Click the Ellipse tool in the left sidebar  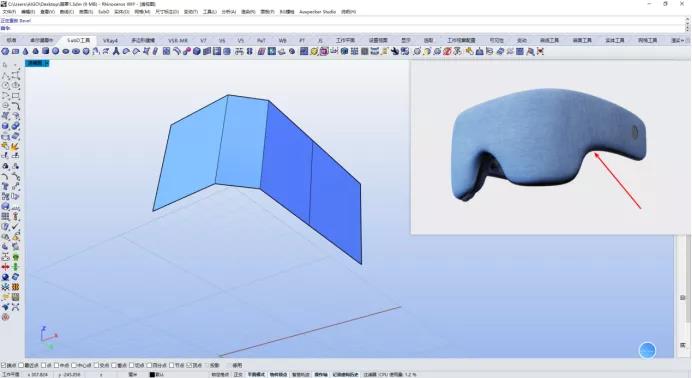point(15,86)
